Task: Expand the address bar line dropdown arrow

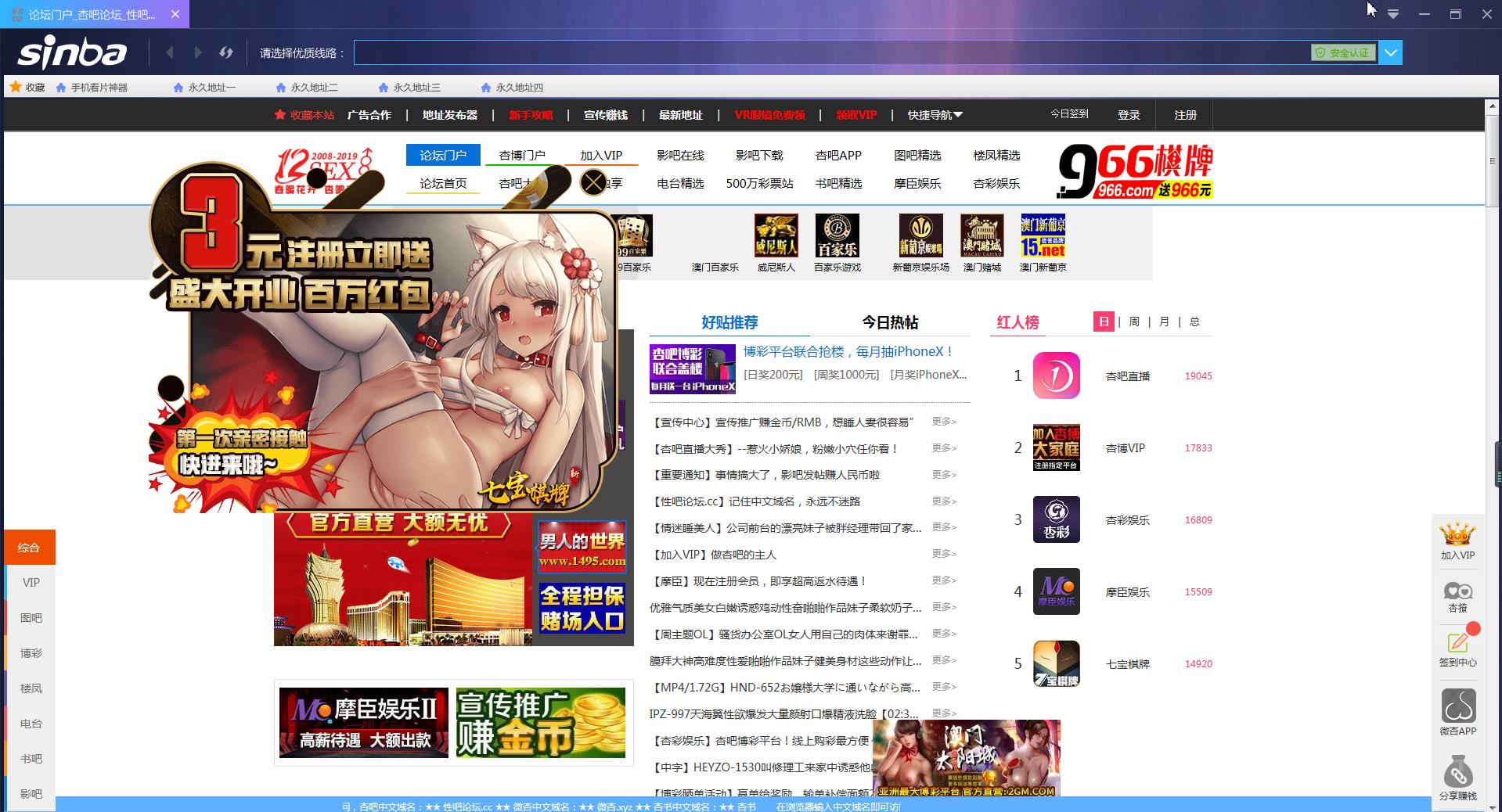Action: [1390, 52]
